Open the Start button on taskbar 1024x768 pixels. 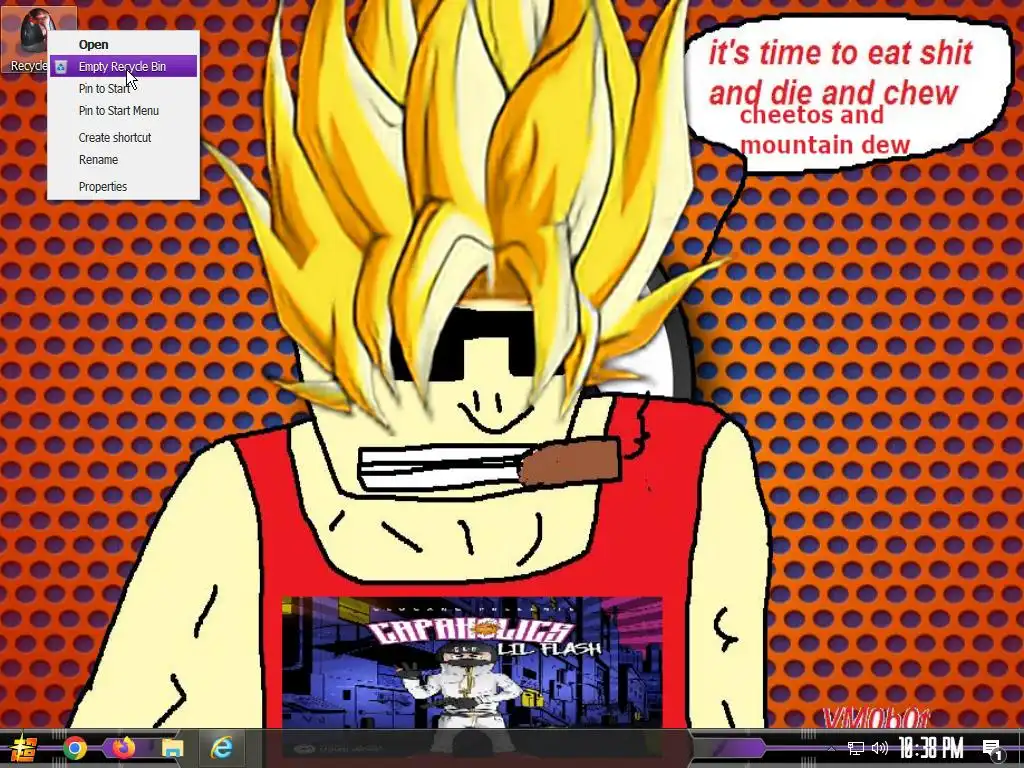(x=25, y=748)
